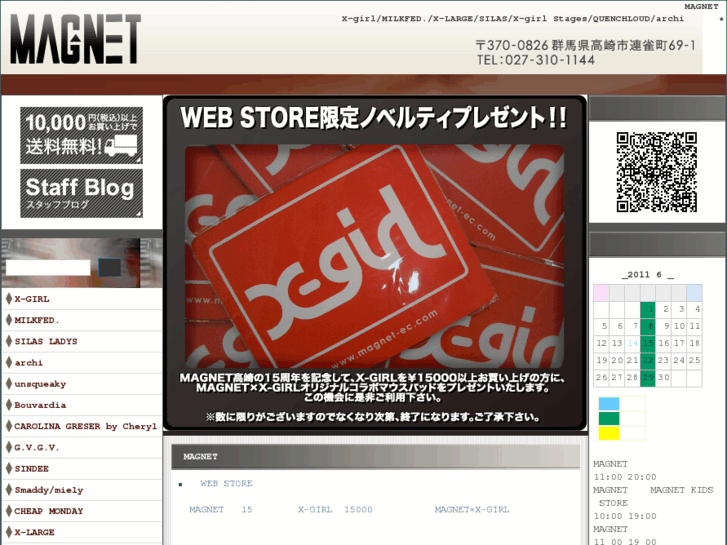Open the Staff Blog banner

pyautogui.click(x=82, y=193)
